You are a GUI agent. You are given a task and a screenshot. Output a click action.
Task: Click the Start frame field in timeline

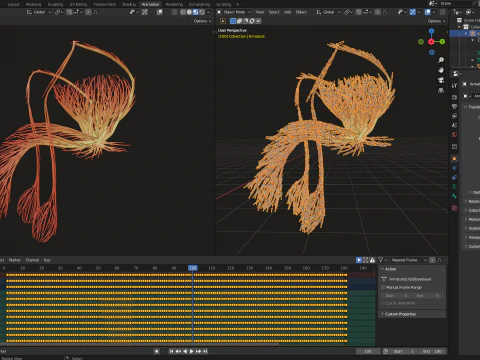click(405, 351)
